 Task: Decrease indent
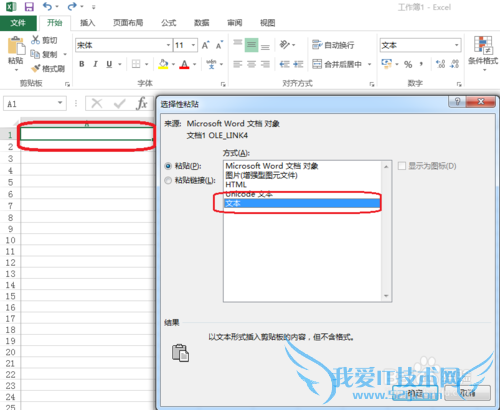(x=284, y=64)
